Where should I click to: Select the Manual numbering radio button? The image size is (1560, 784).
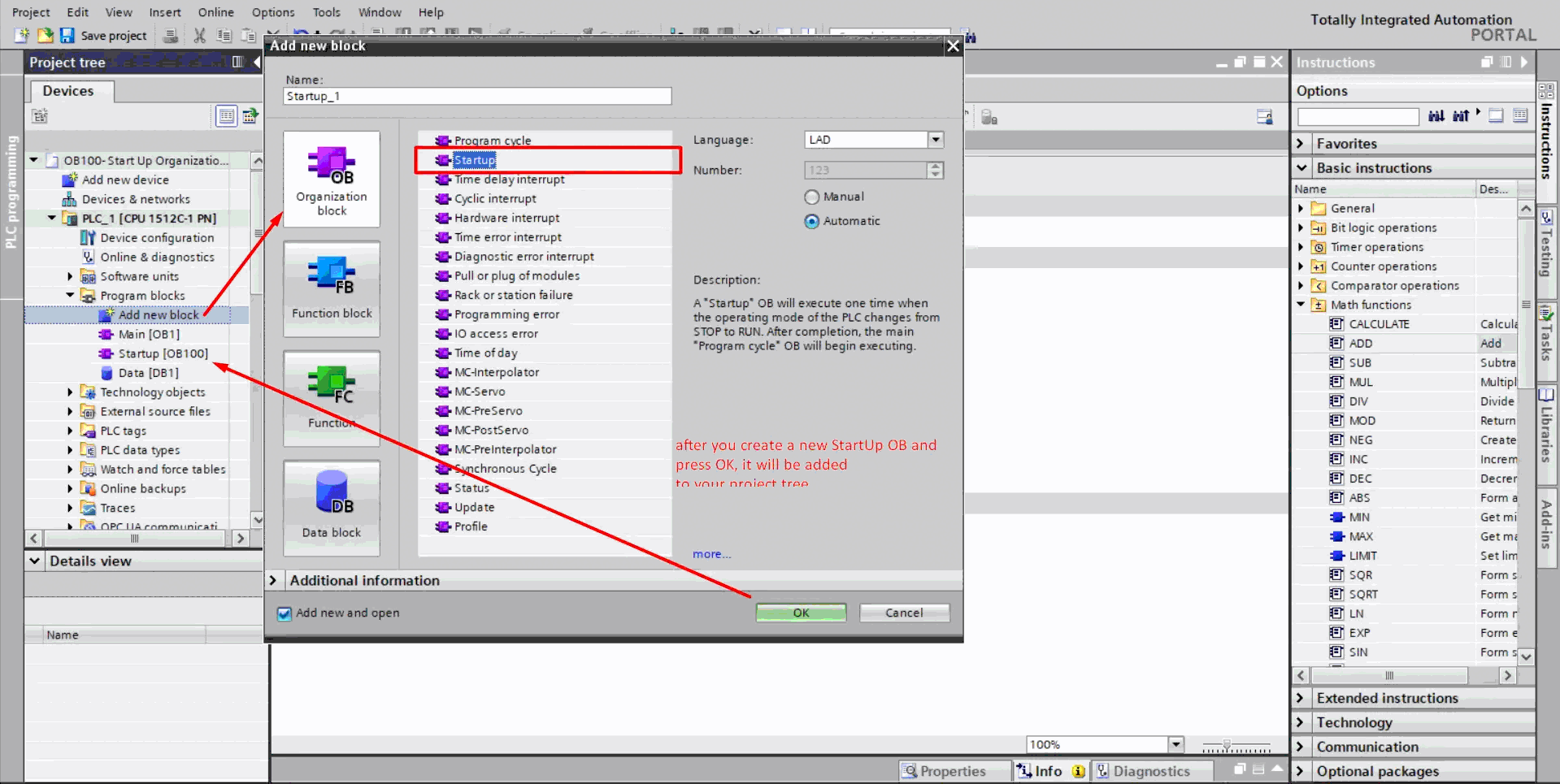pos(811,197)
